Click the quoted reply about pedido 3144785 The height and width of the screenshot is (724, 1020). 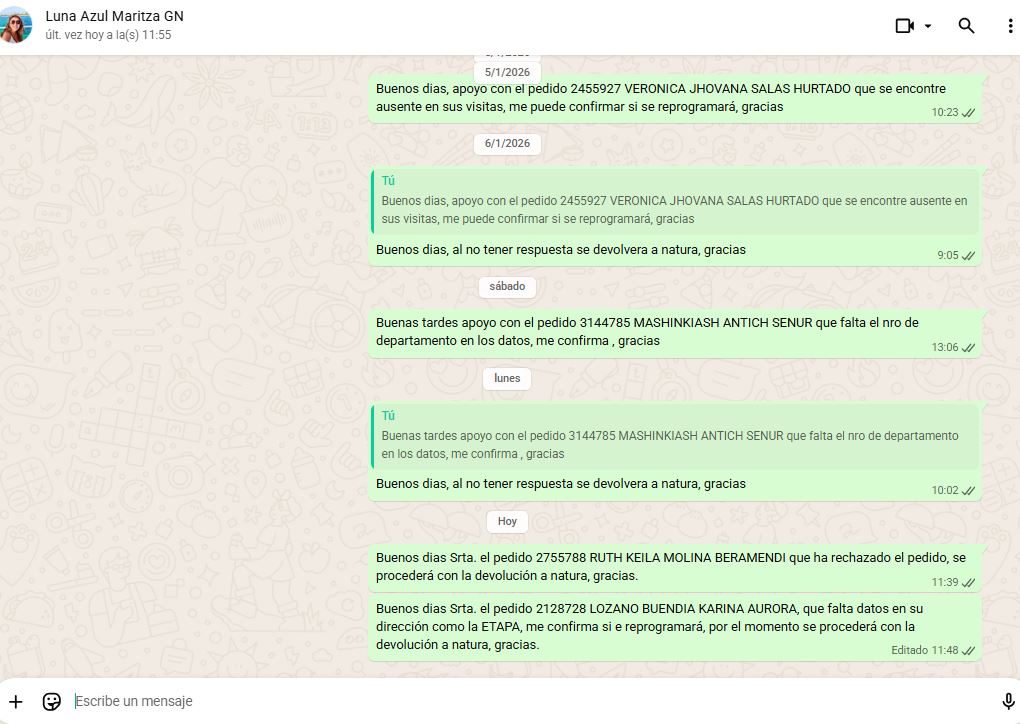675,436
